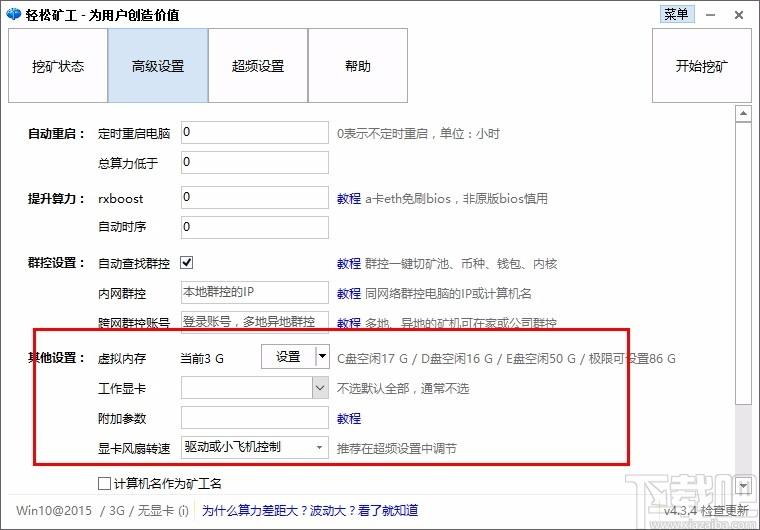Click the 开始挖矿 button

pos(701,65)
